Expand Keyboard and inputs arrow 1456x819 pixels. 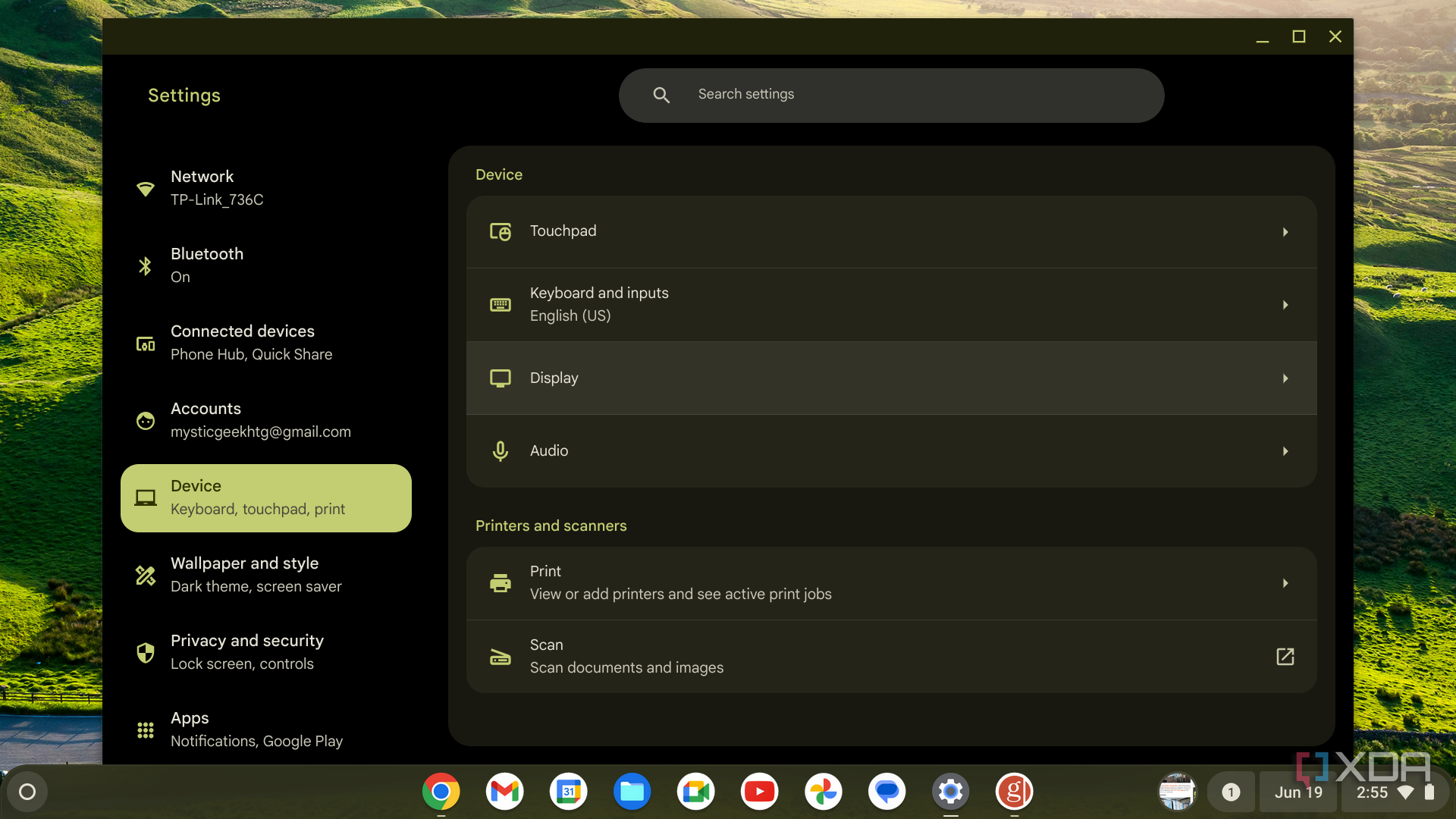click(x=1285, y=305)
